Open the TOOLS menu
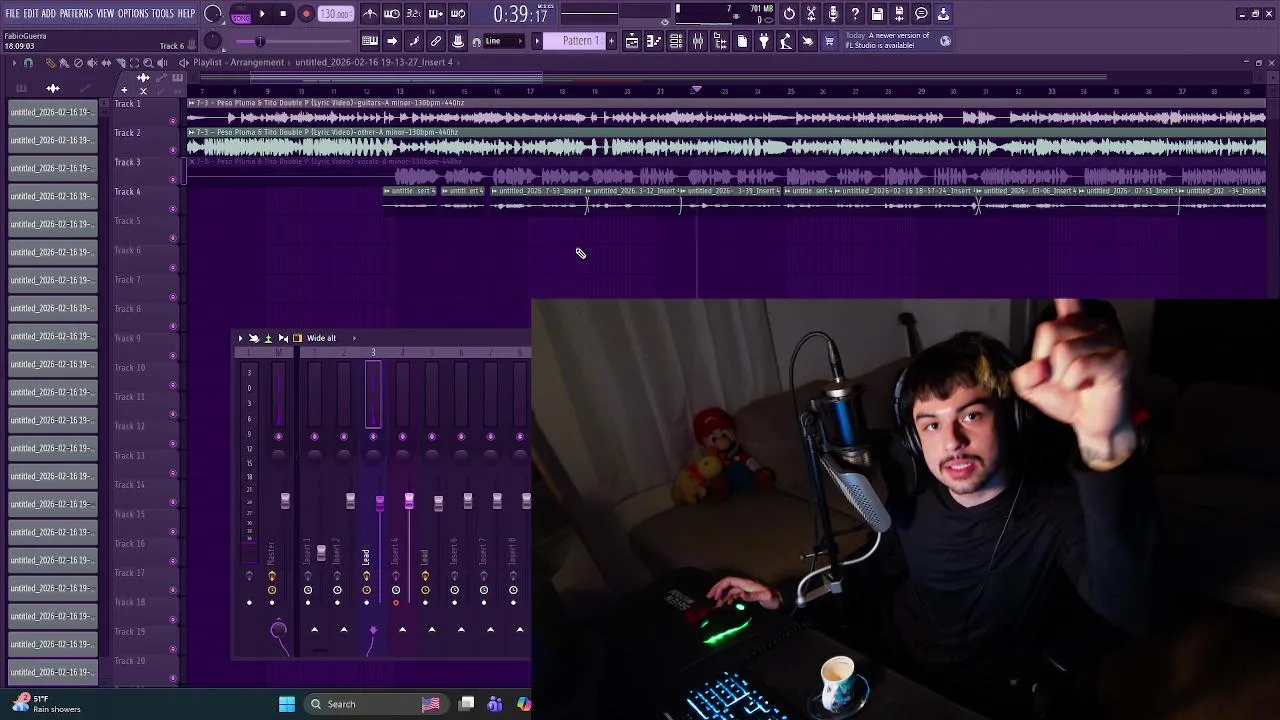This screenshot has height=720, width=1280. click(x=162, y=13)
